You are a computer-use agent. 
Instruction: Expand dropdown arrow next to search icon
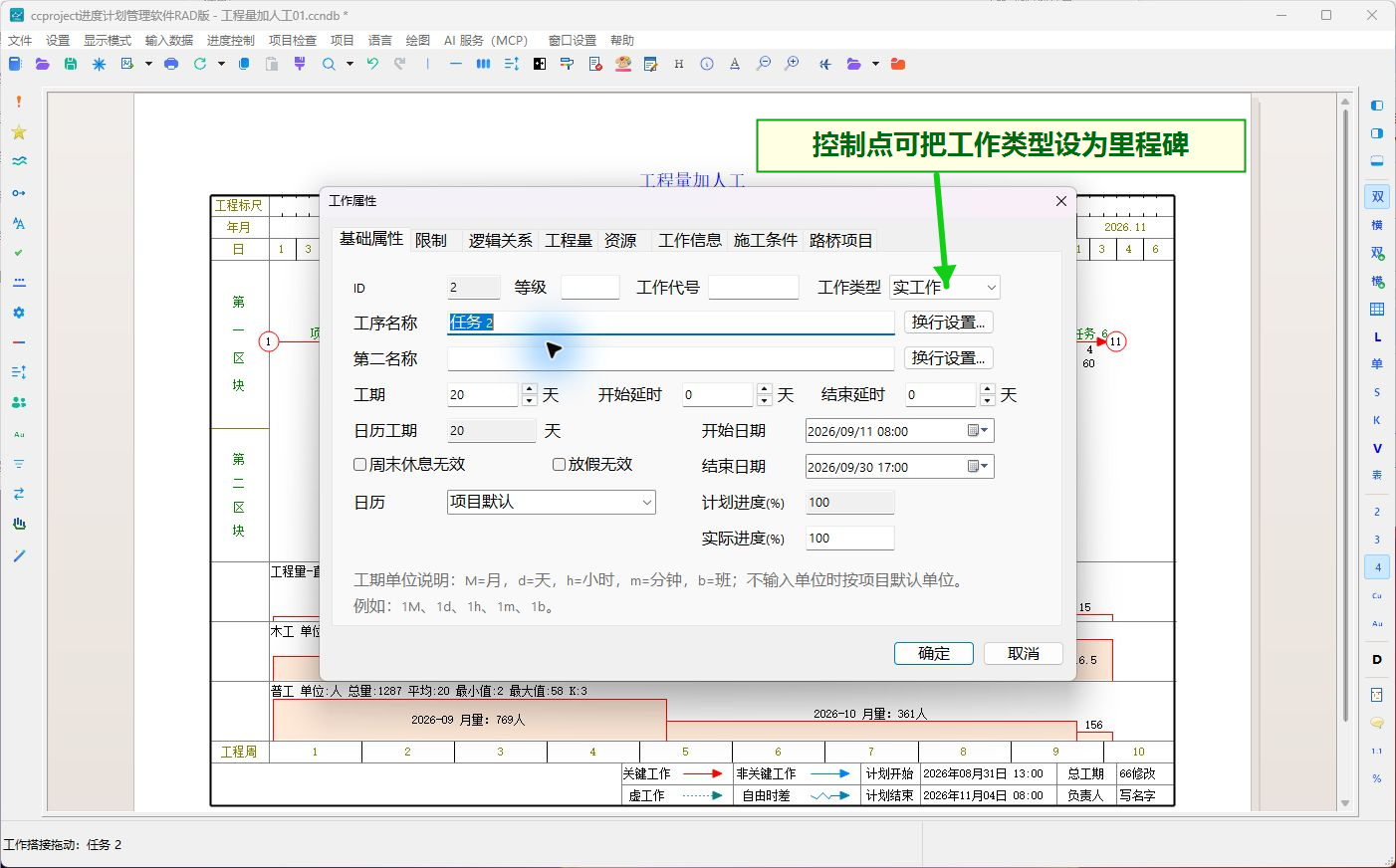pos(349,64)
